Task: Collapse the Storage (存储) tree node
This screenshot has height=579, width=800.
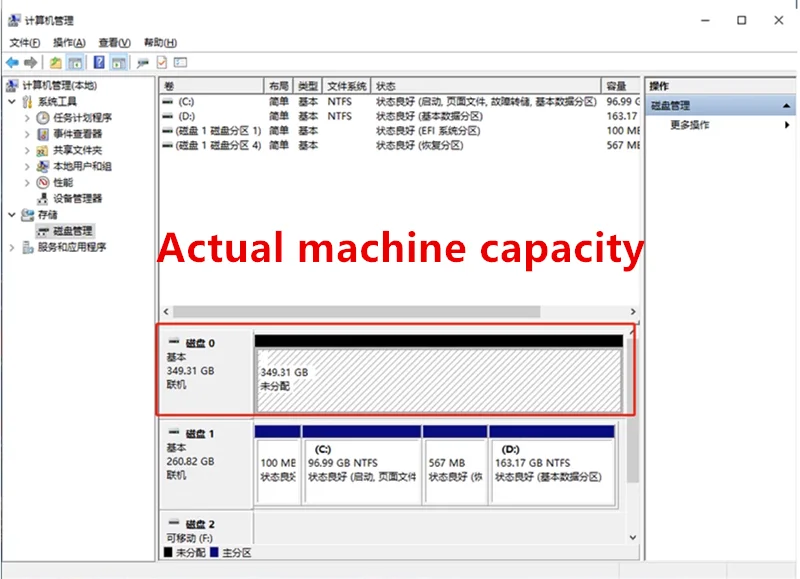Action: tap(12, 215)
